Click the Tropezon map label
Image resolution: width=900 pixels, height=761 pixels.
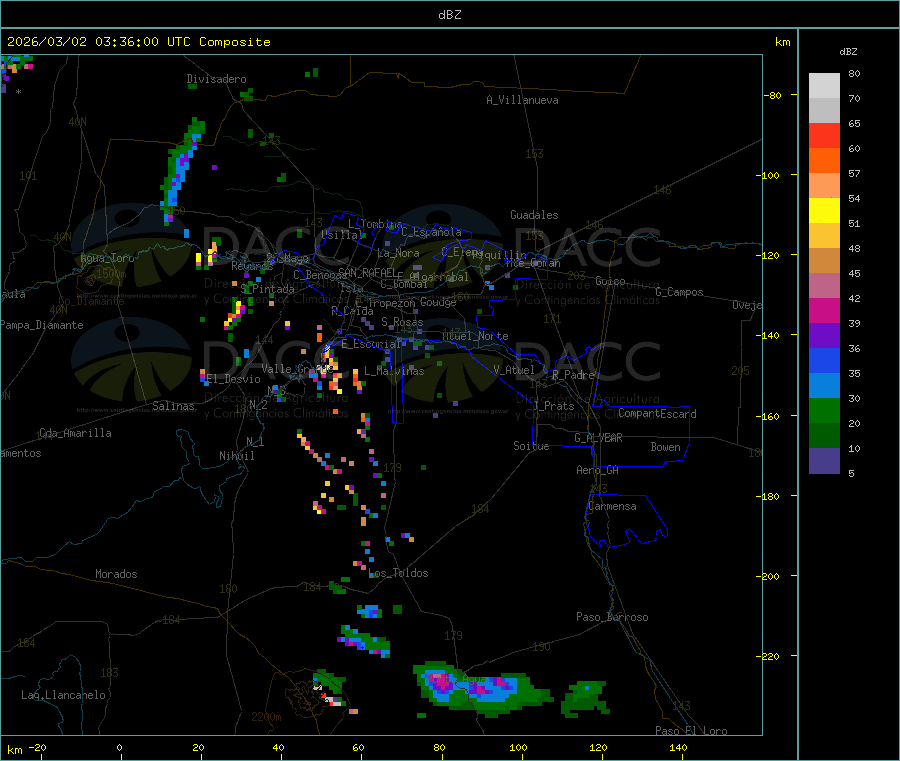pos(391,303)
